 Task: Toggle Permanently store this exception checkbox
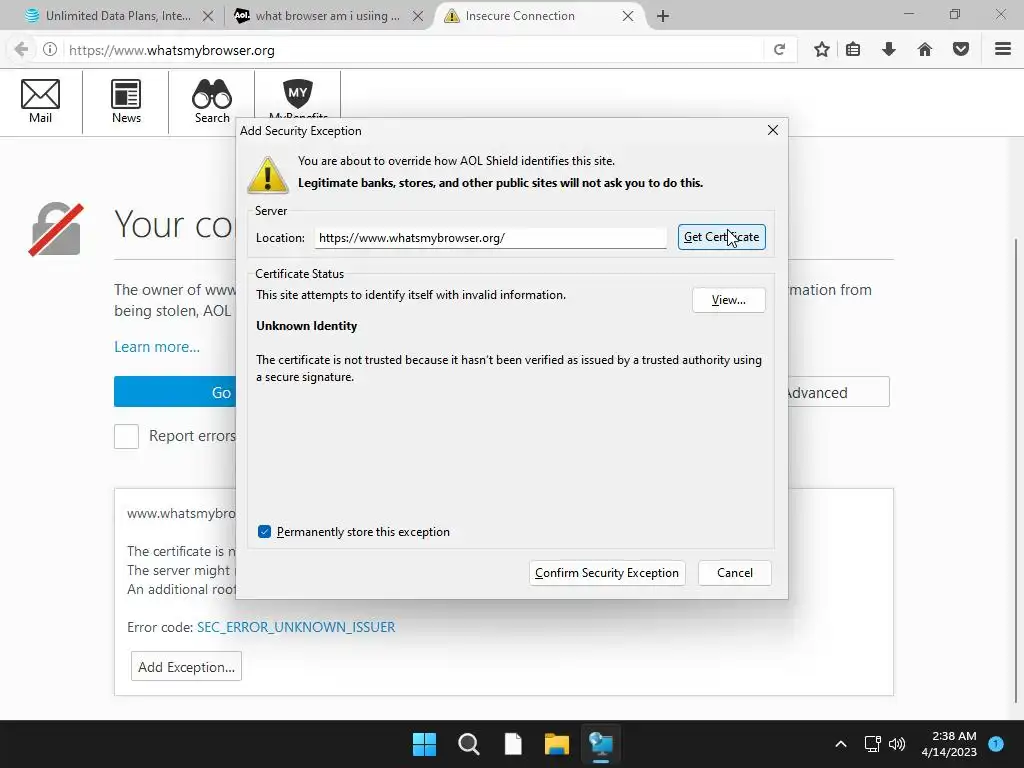point(264,532)
